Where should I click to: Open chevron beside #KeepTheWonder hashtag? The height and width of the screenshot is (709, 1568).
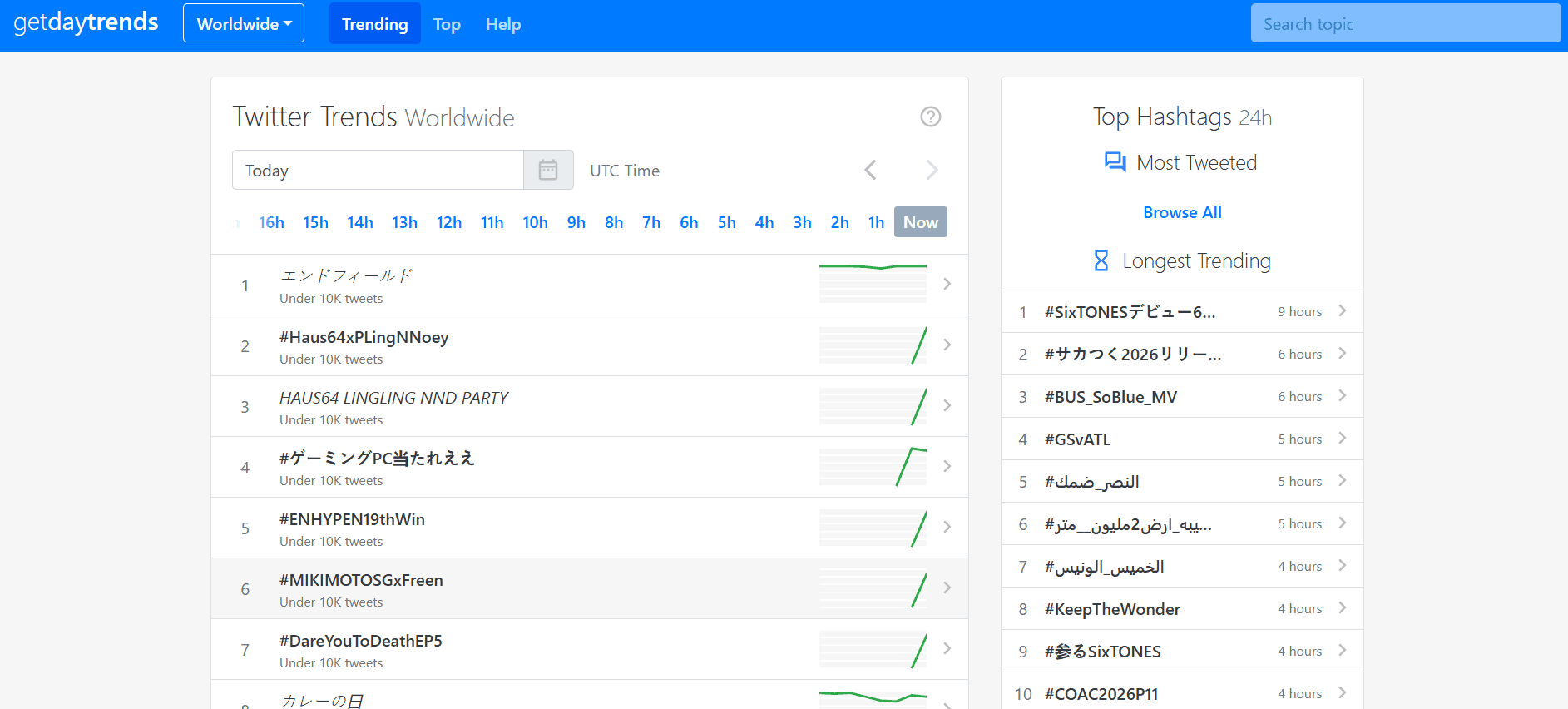tap(1342, 607)
